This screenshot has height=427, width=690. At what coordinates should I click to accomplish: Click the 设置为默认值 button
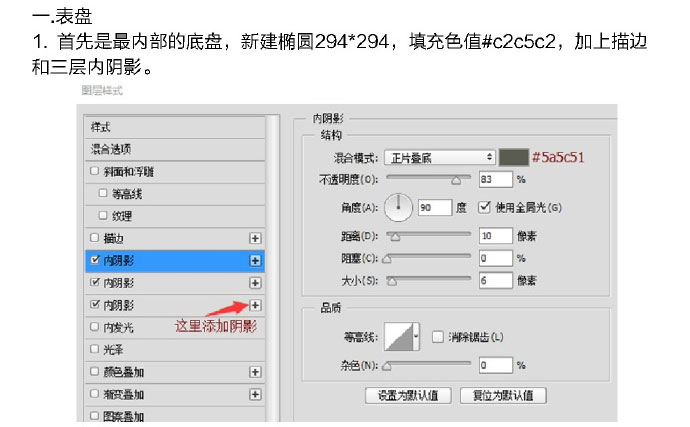tap(408, 395)
